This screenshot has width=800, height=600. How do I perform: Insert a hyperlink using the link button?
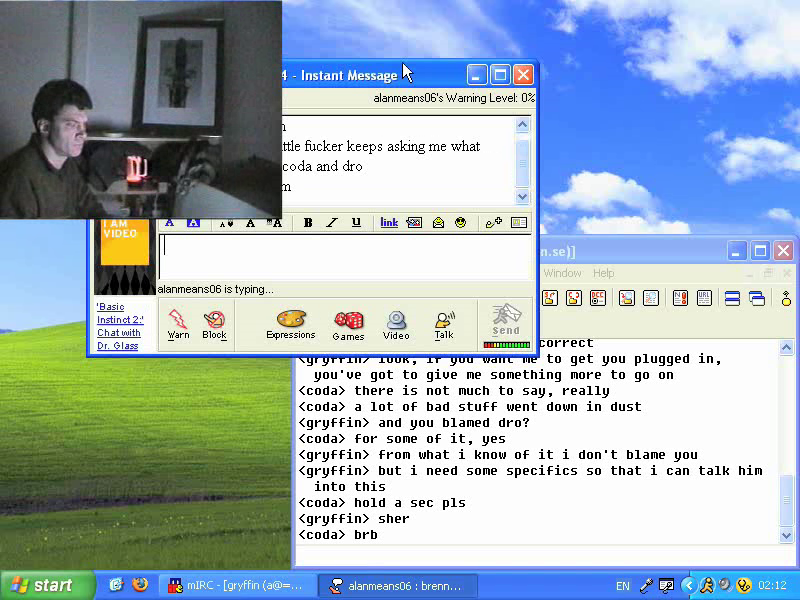tap(389, 222)
